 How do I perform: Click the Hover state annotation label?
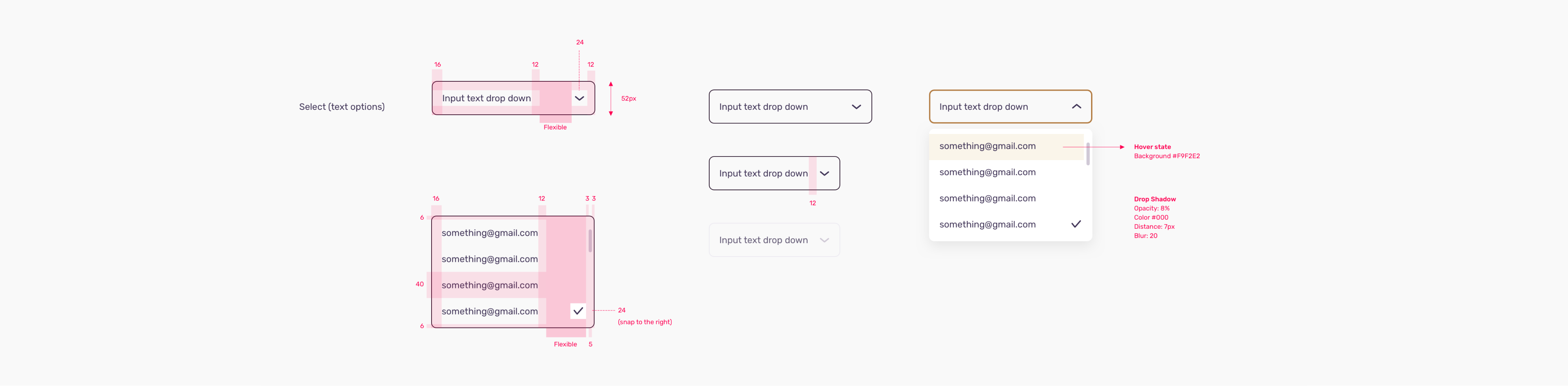pyautogui.click(x=1152, y=147)
